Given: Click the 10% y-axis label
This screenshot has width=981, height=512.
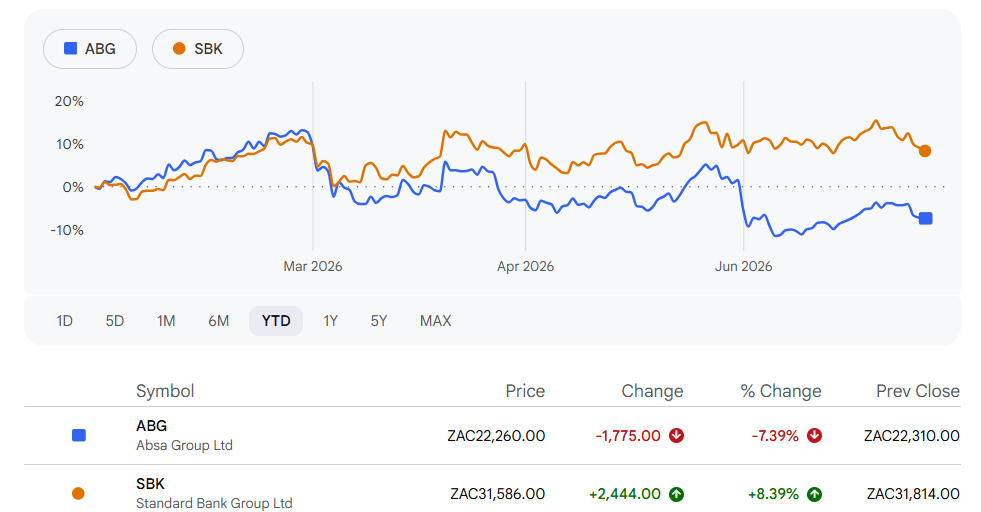Looking at the screenshot, I should (x=69, y=145).
